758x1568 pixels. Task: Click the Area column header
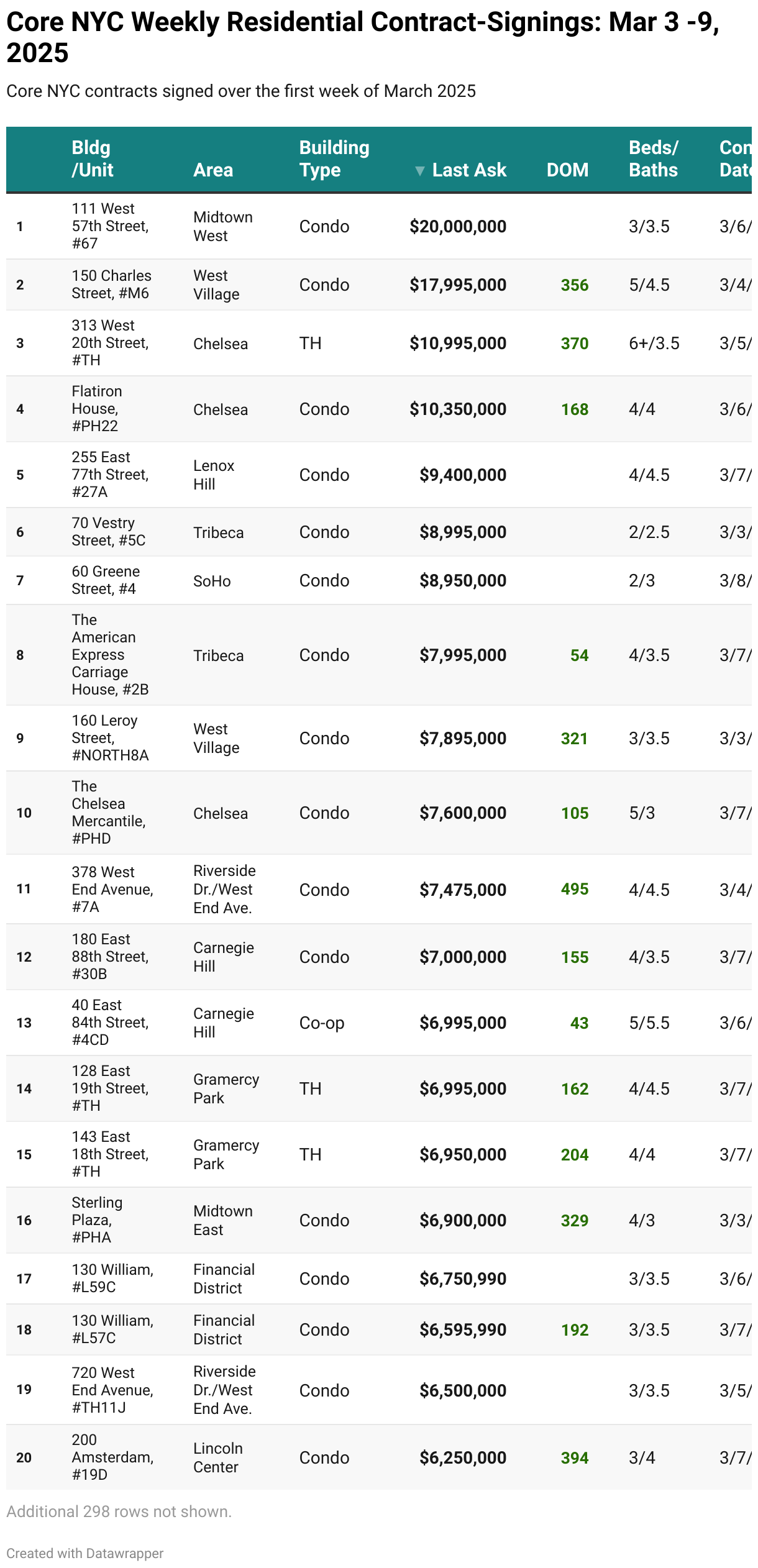click(x=213, y=170)
